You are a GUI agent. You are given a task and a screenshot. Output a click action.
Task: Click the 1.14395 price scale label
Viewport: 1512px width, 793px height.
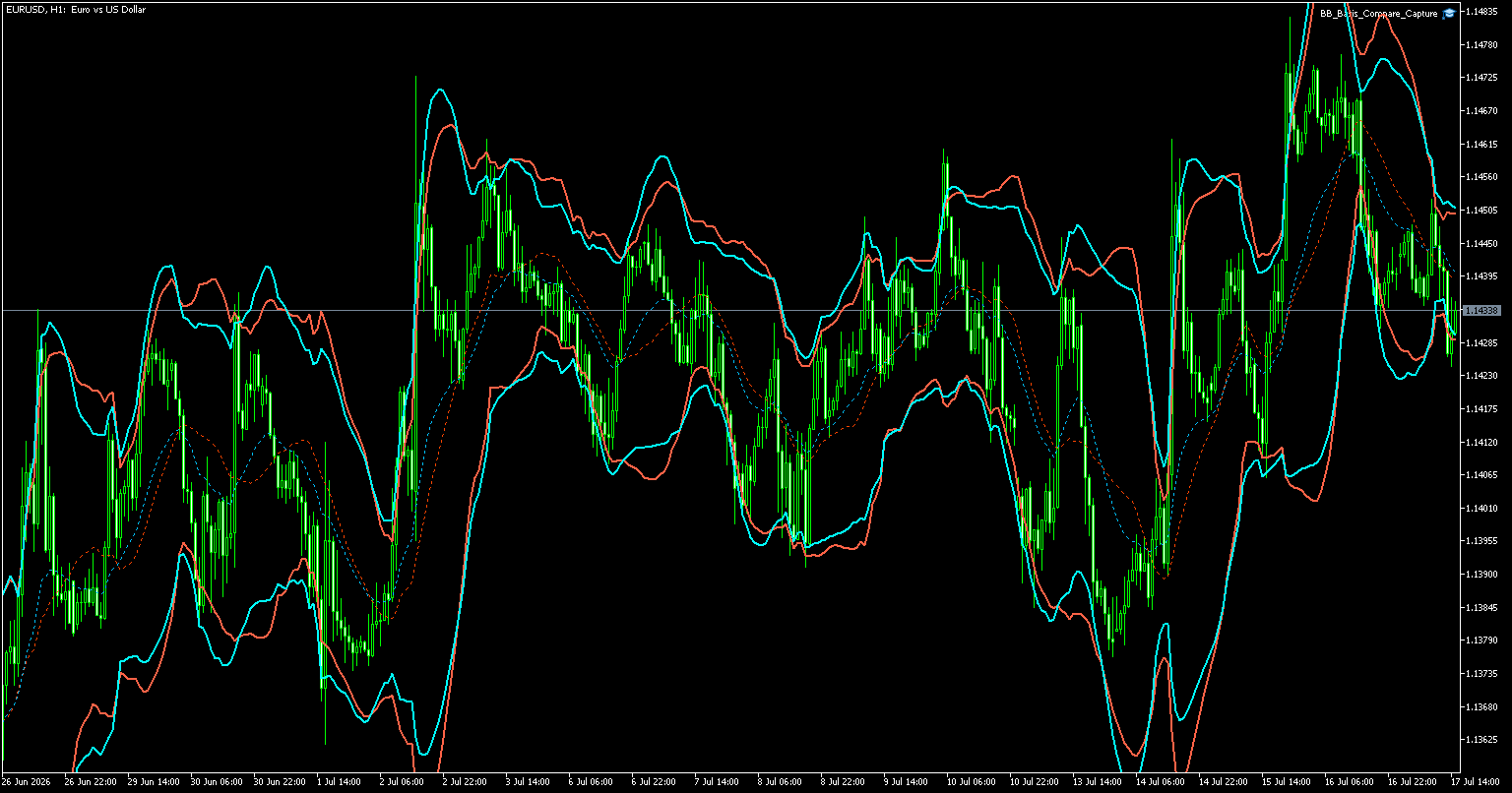tap(1481, 276)
